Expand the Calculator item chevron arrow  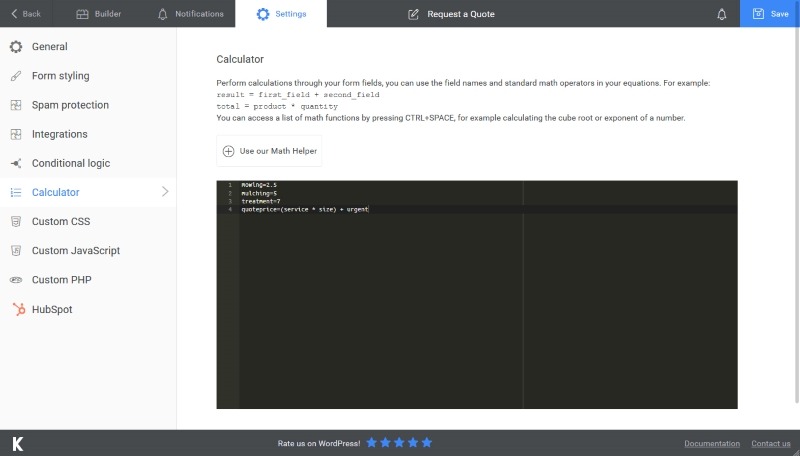pyautogui.click(x=165, y=192)
